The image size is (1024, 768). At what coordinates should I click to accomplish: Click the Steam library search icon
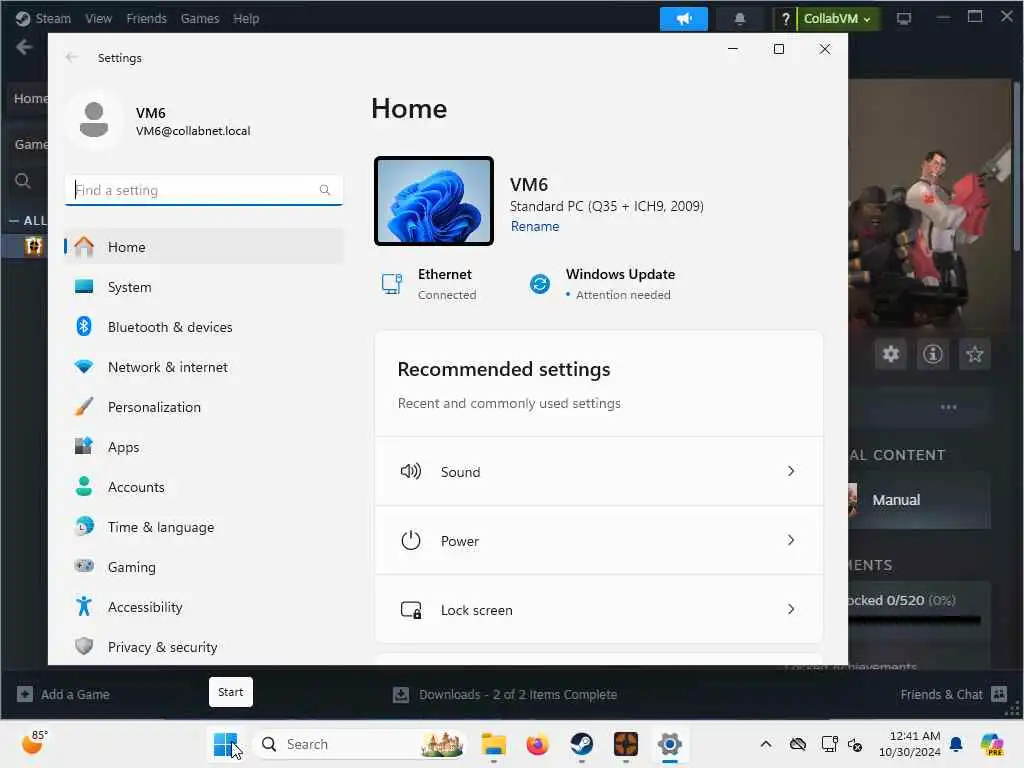pos(23,181)
